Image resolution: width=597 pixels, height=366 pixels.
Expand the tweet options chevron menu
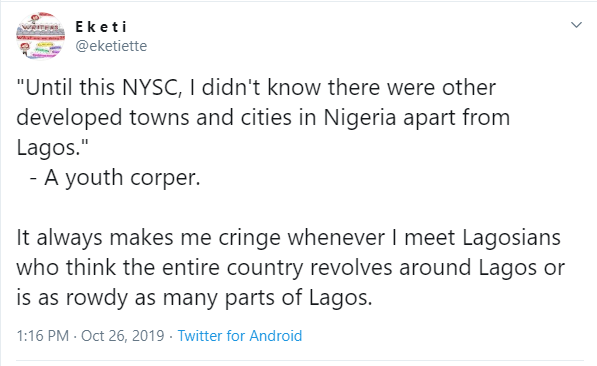click(x=576, y=25)
